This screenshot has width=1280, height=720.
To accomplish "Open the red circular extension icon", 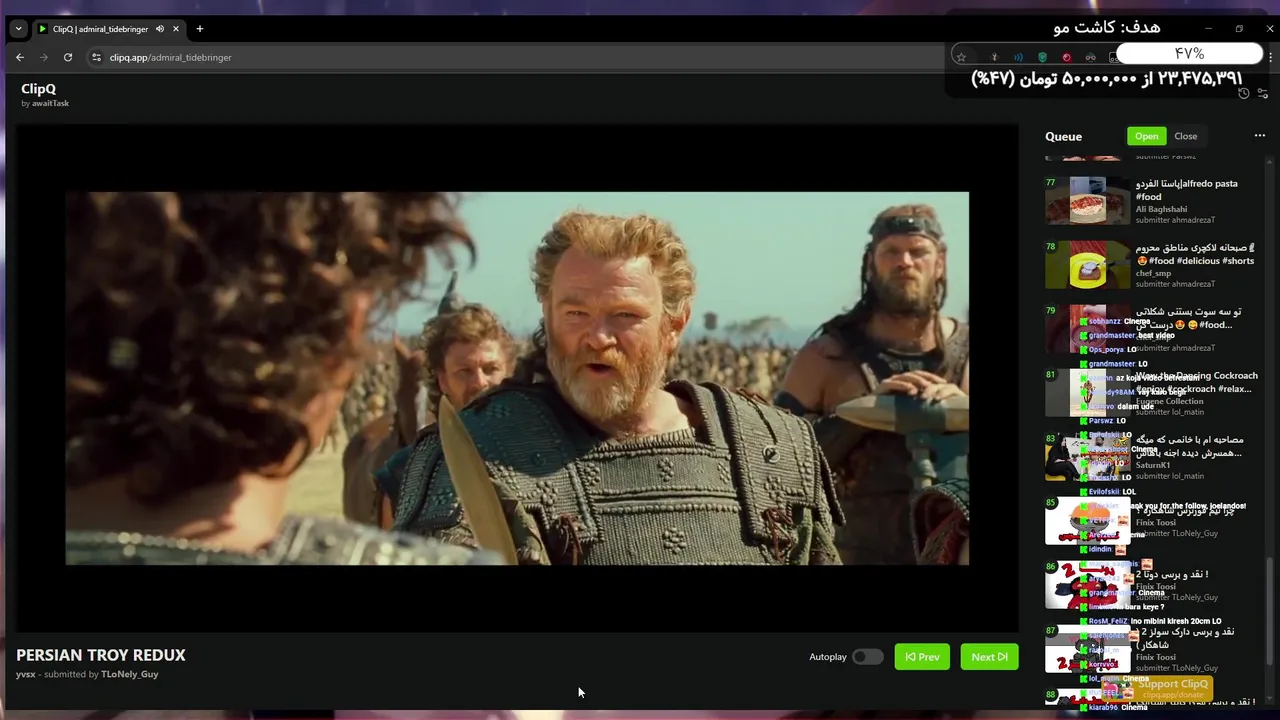I will pyautogui.click(x=1066, y=57).
